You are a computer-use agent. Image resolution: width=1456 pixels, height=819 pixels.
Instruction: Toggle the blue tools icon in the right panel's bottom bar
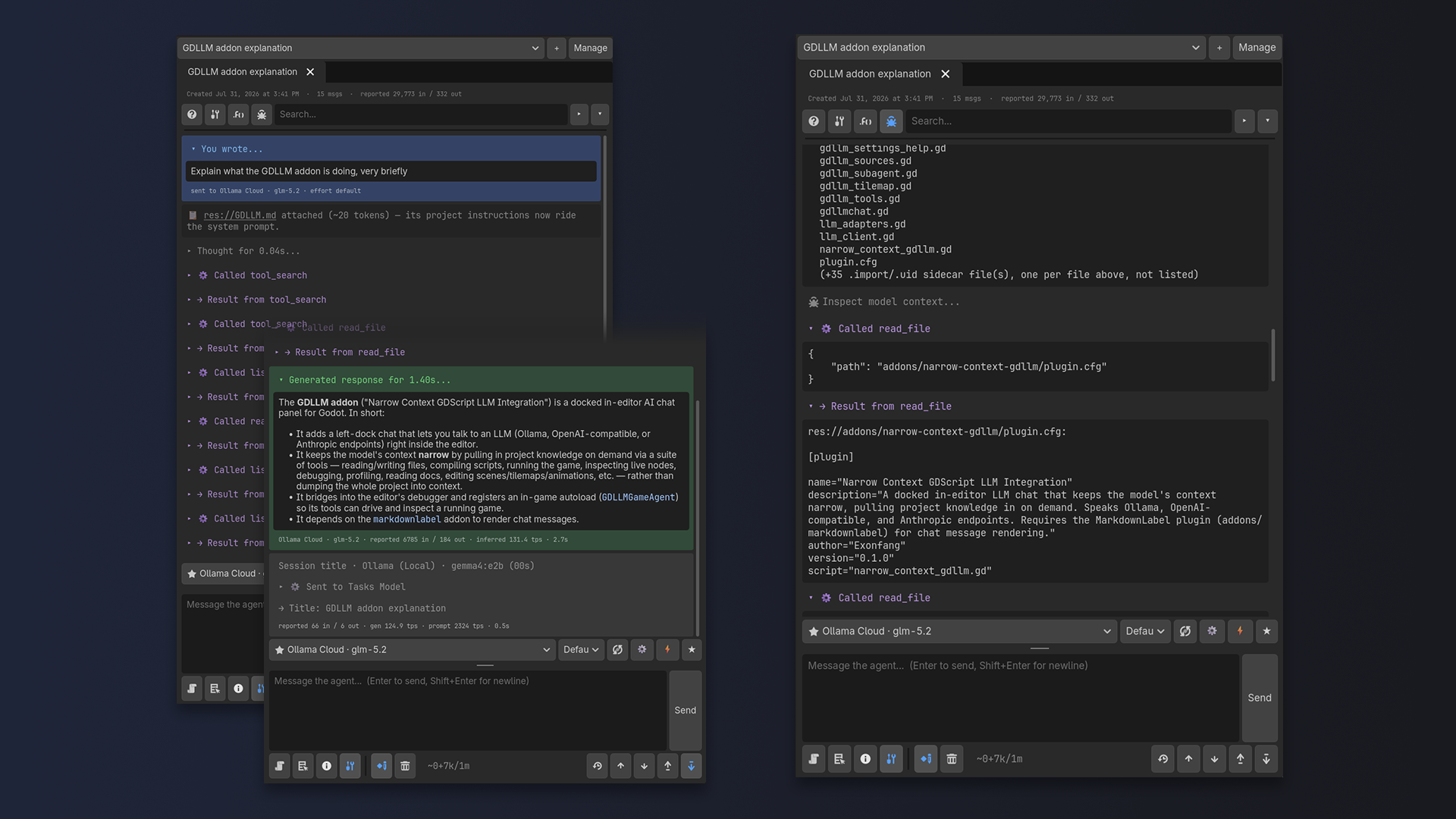[x=891, y=758]
